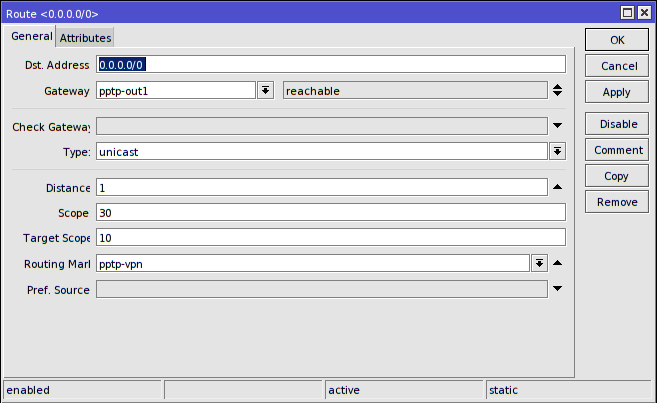Collapse the Distance field with up arrow

coord(557,187)
